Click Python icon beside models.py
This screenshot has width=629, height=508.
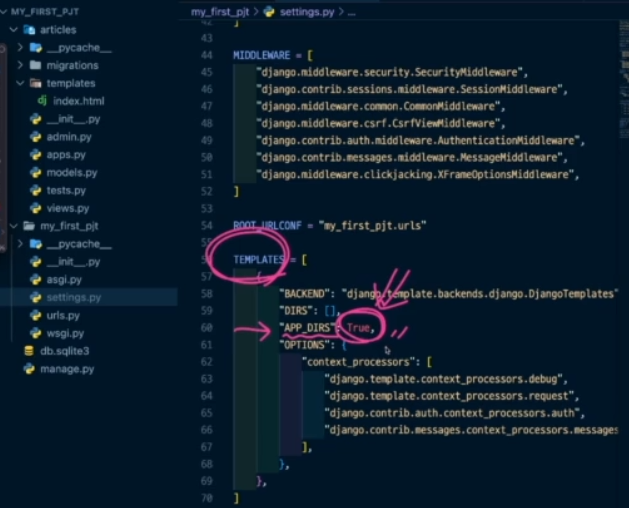coord(36,173)
